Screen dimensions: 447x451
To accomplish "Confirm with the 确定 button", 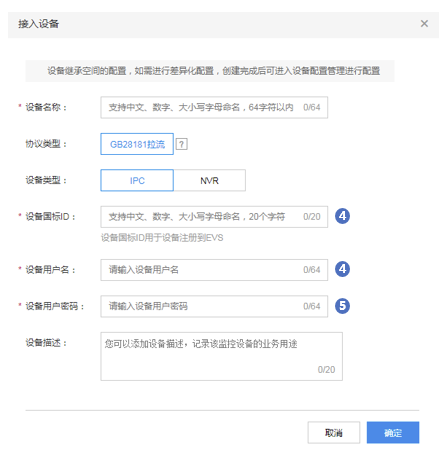I will click(393, 433).
